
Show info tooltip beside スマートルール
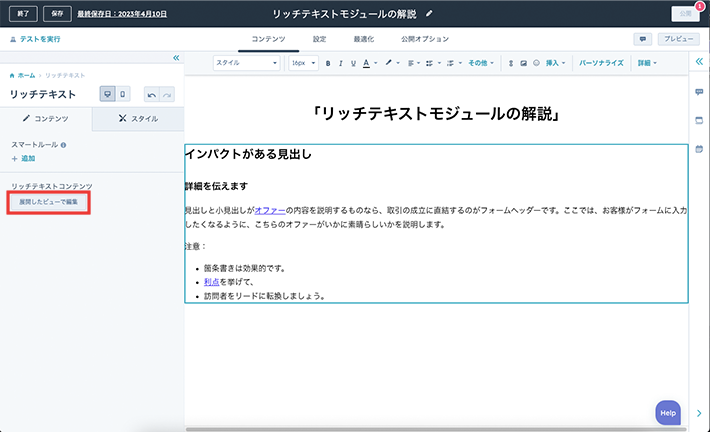(x=63, y=145)
